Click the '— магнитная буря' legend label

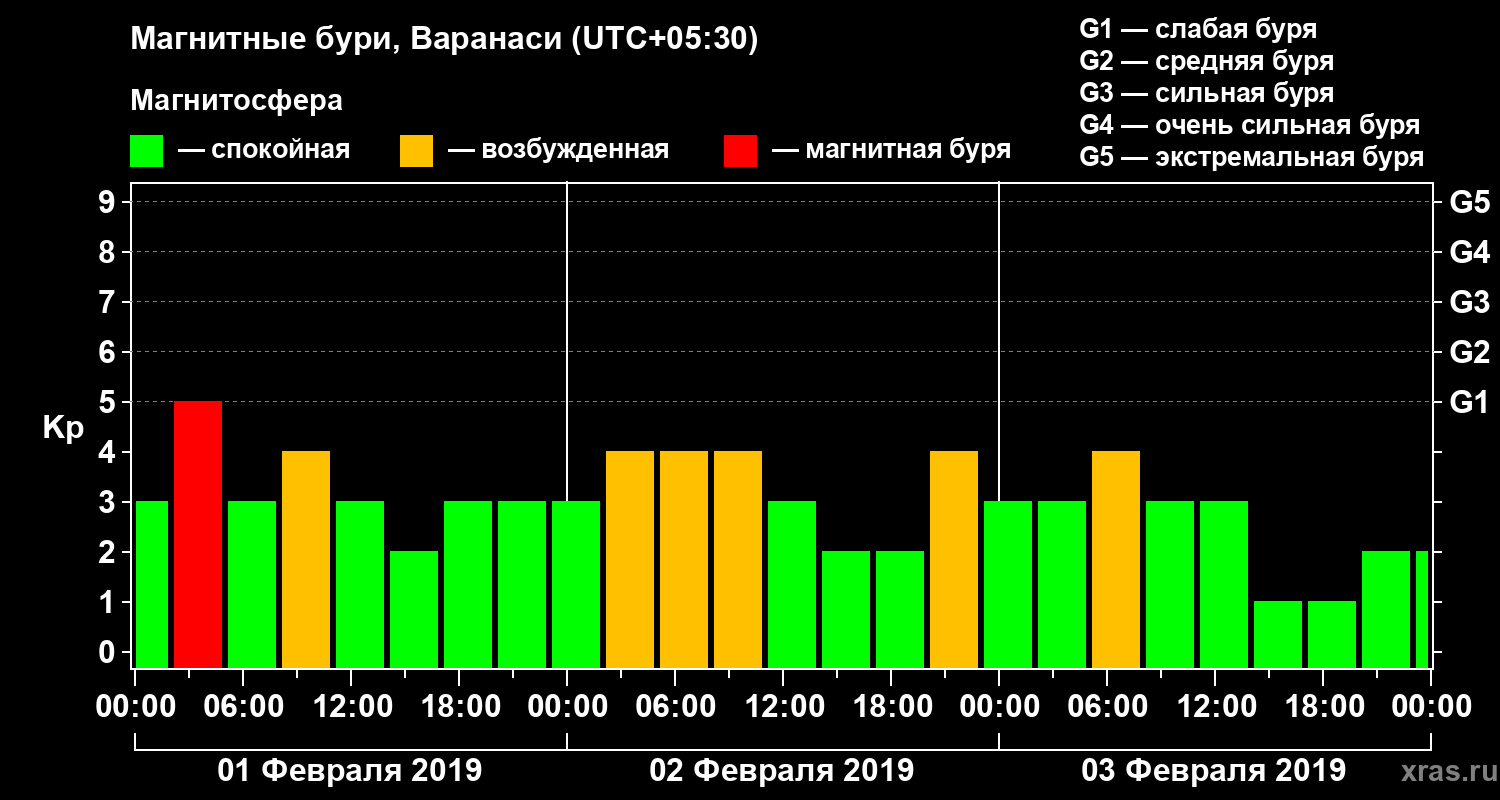892,150
